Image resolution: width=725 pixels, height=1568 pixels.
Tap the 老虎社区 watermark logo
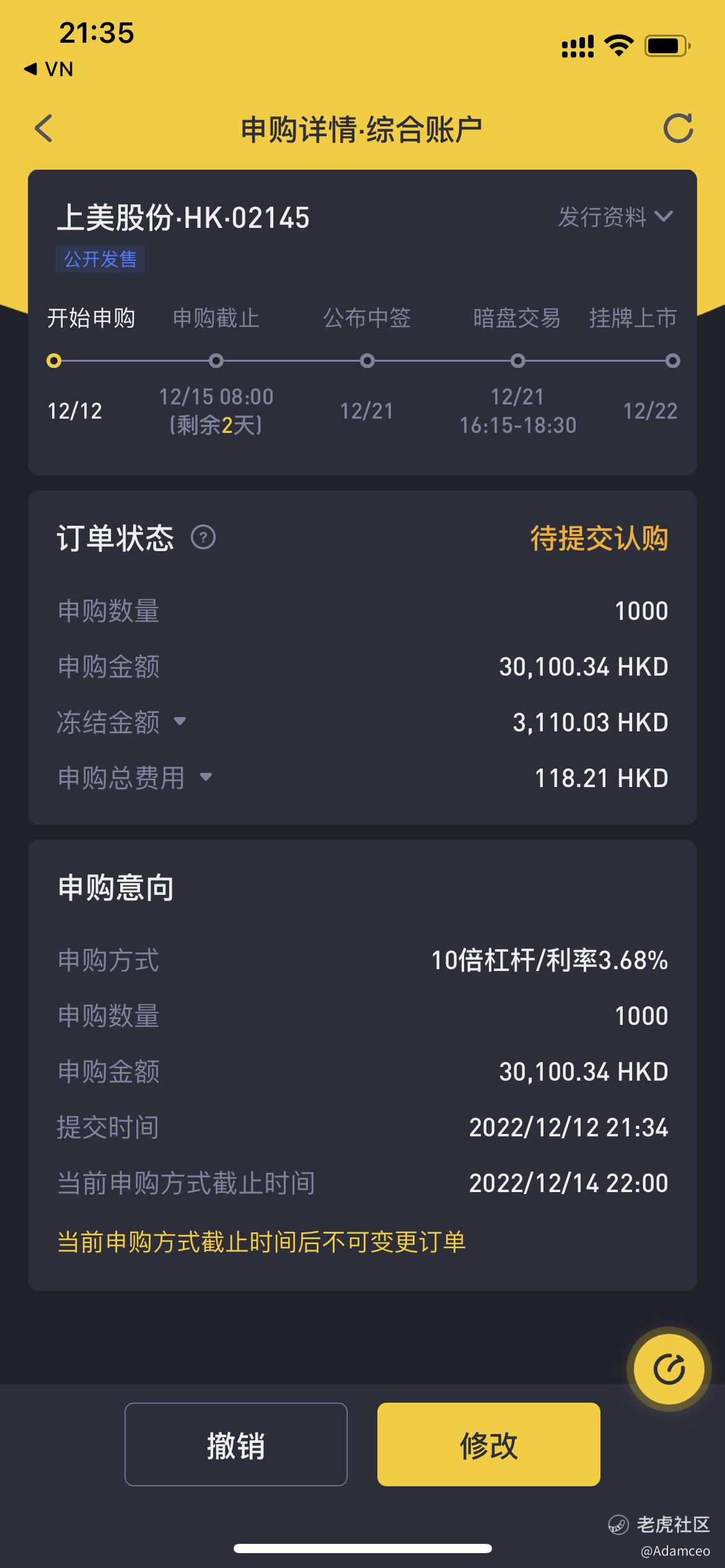[659, 1524]
